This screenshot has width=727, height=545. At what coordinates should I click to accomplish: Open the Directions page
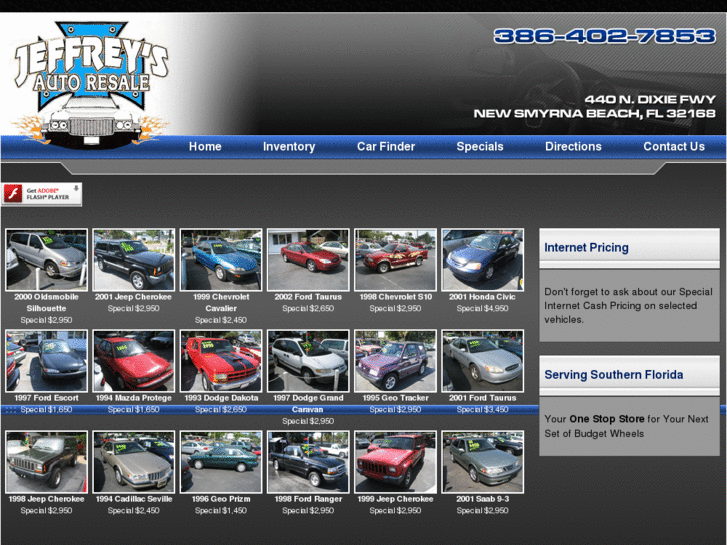tap(573, 147)
